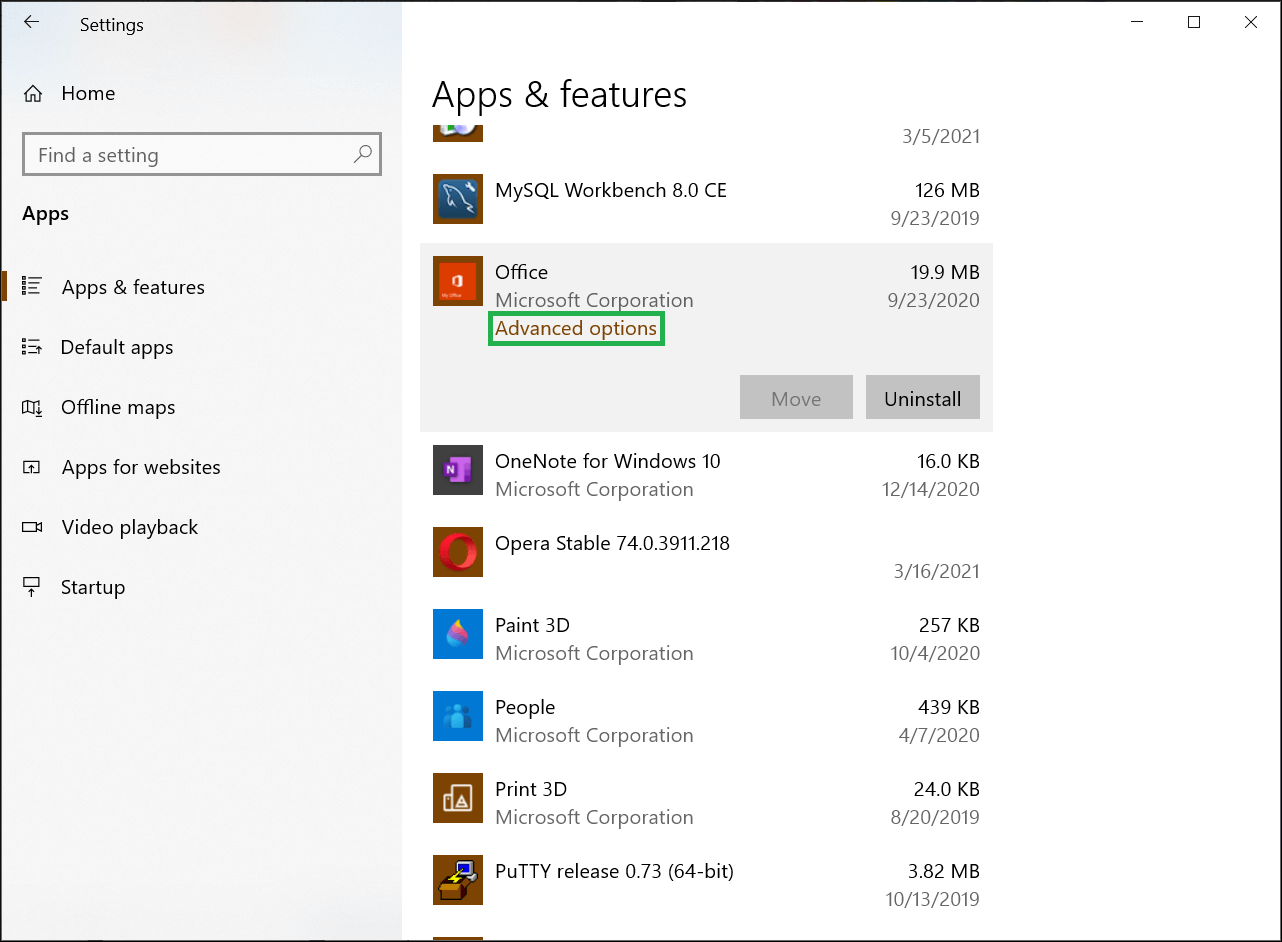The width and height of the screenshot is (1282, 942).
Task: Click the PuTTY app icon
Action: [x=458, y=880]
